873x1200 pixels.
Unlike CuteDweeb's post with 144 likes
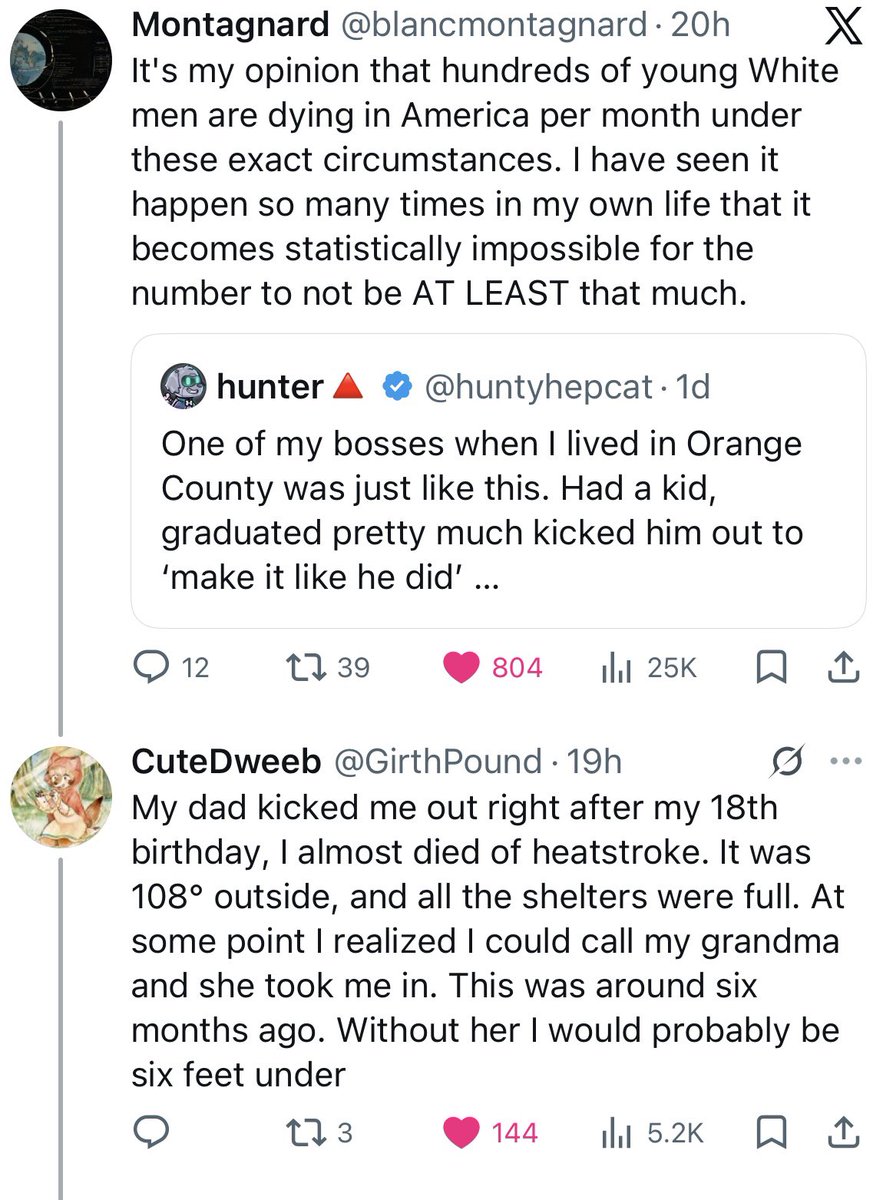click(461, 1132)
